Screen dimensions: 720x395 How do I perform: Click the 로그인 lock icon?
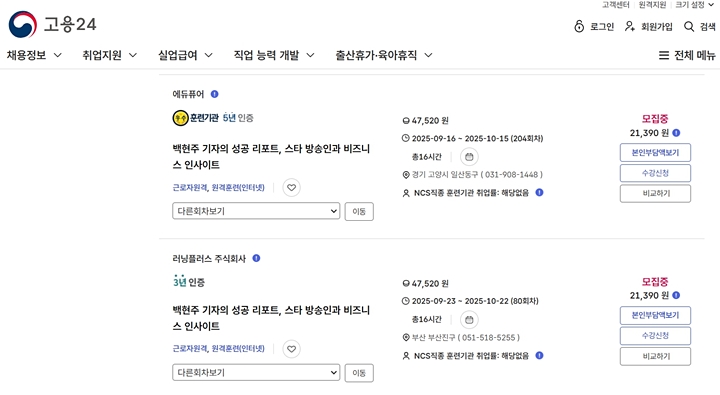579,26
